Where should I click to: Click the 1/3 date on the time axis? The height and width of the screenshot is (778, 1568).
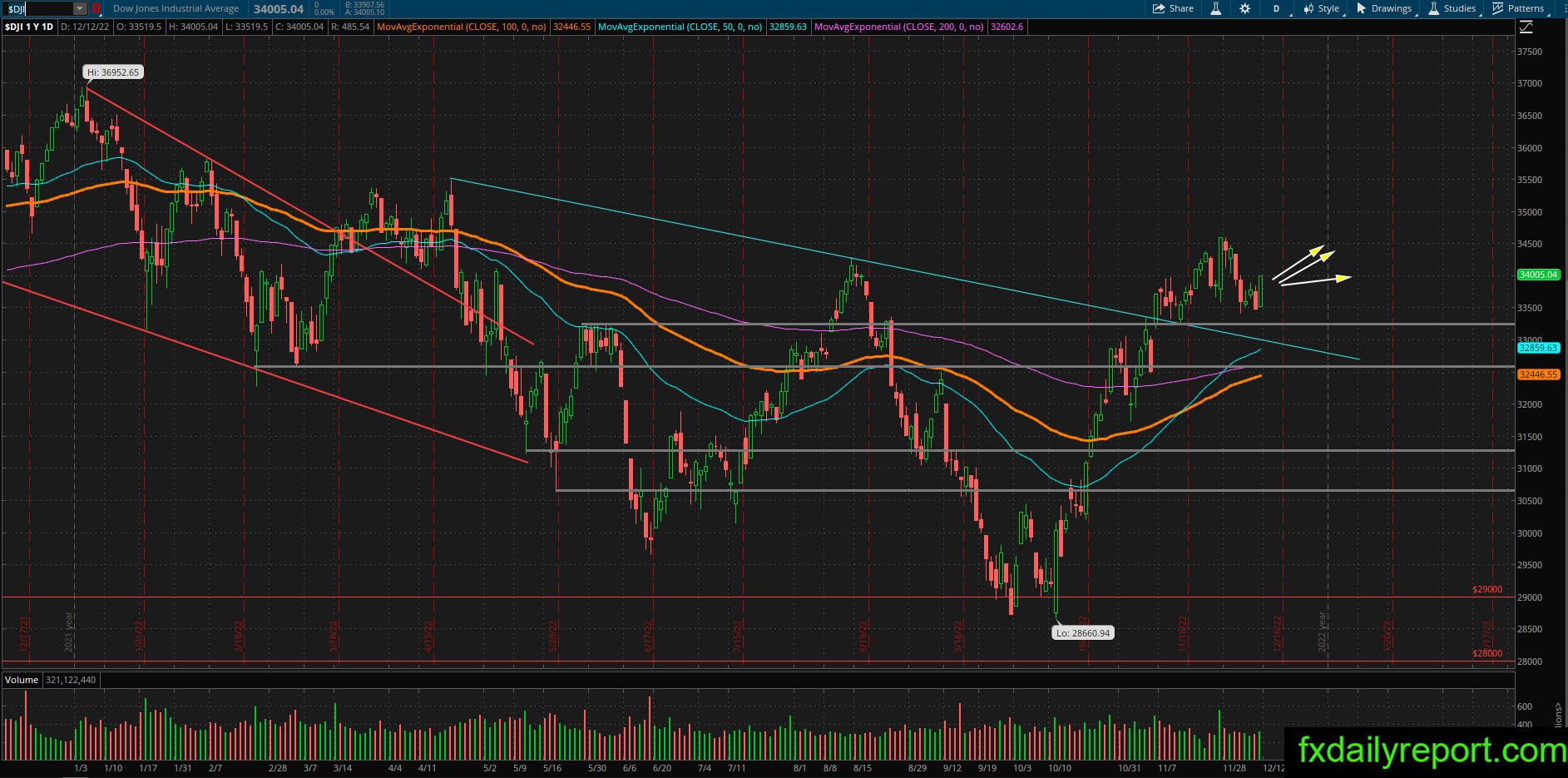point(81,768)
